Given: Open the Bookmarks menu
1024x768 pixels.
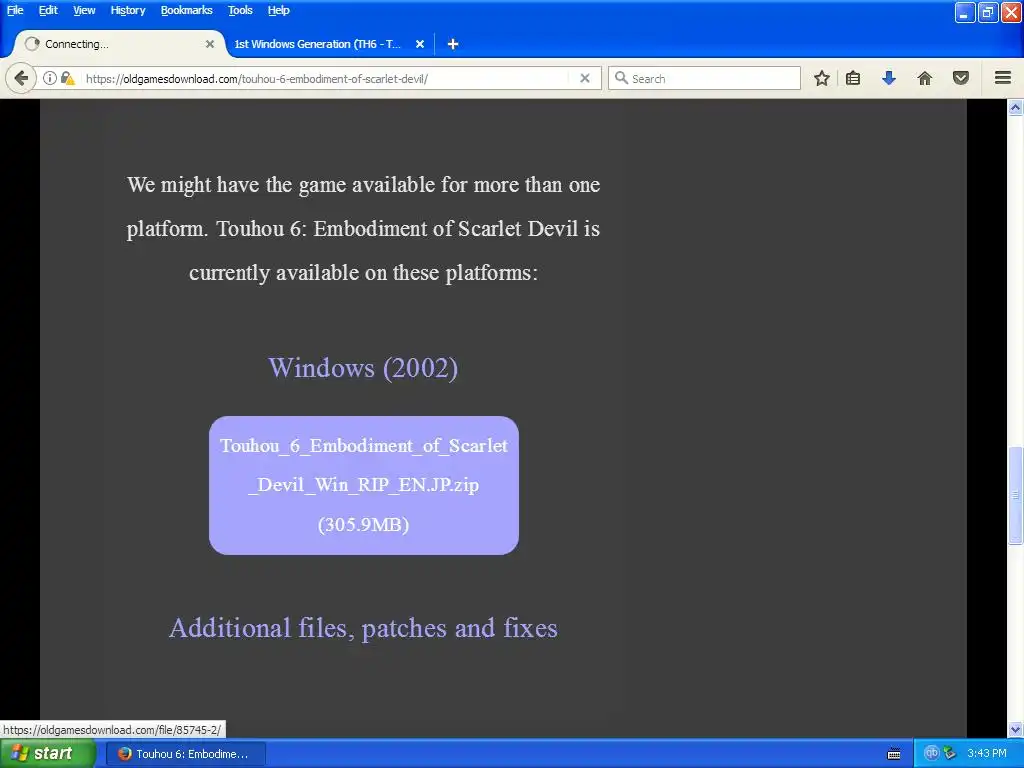Looking at the screenshot, I should 187,10.
